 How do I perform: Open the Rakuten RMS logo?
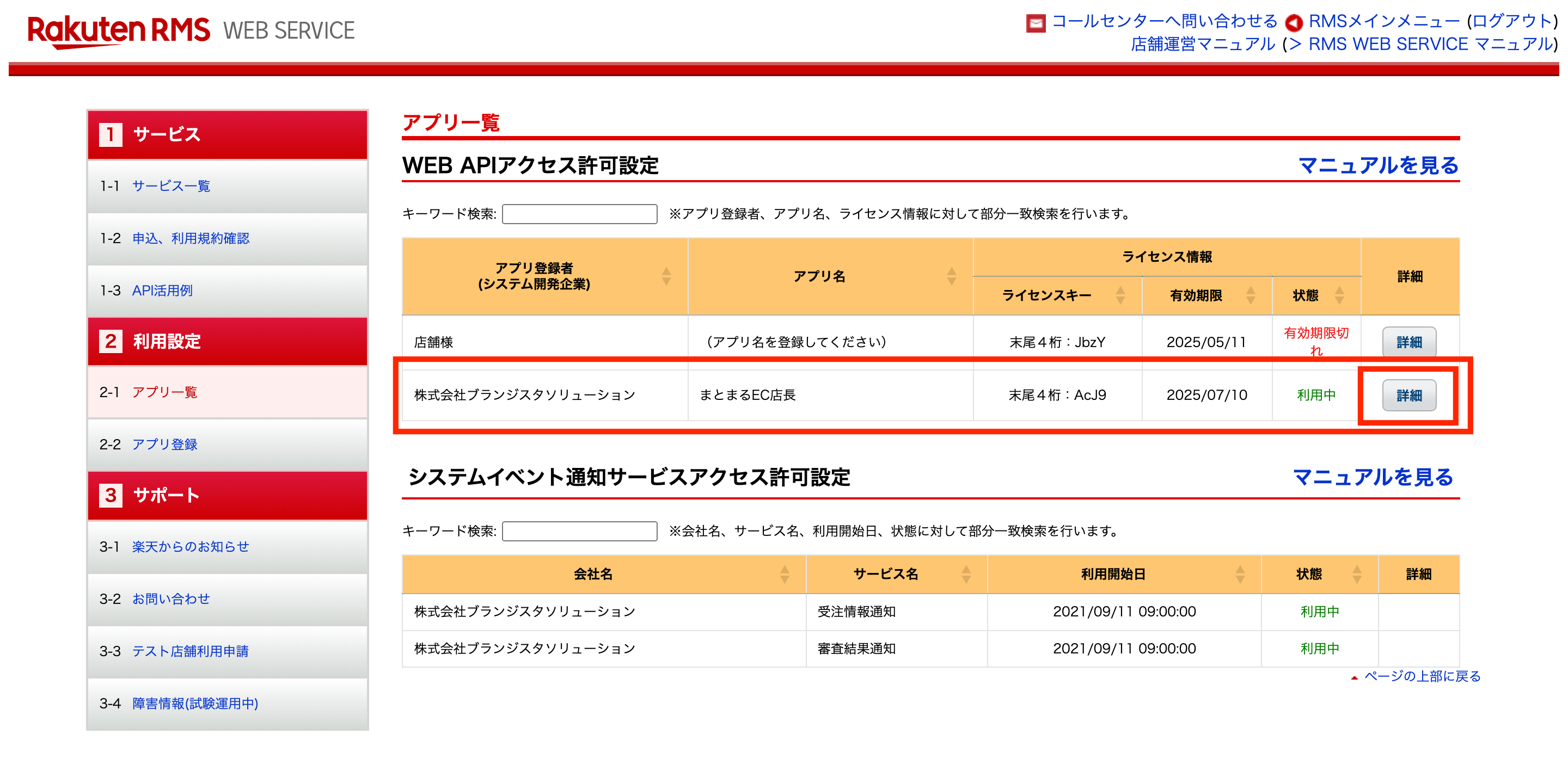tap(119, 30)
